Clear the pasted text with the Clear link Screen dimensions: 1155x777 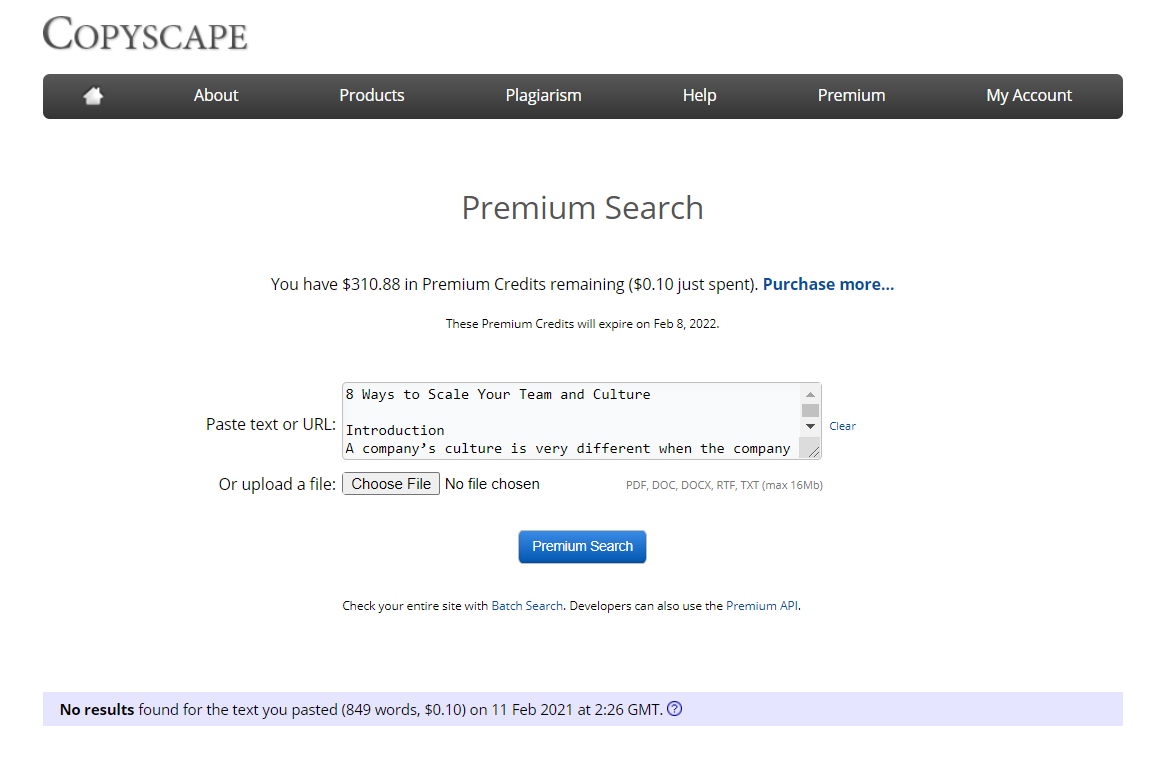[842, 426]
